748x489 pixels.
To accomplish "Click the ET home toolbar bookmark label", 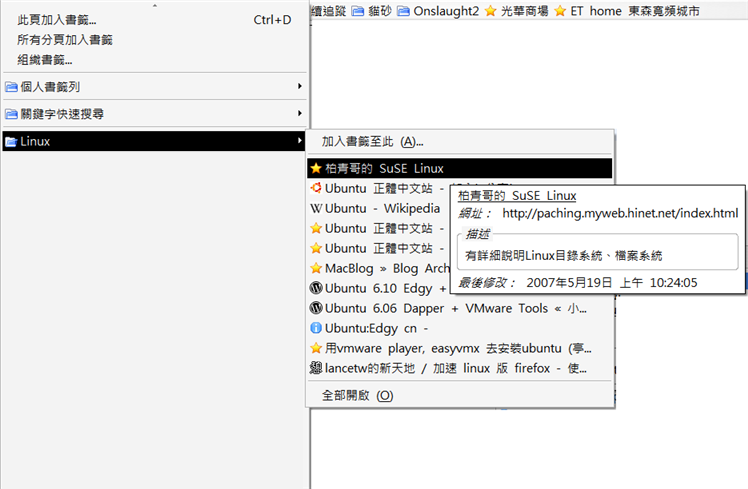I will point(596,11).
